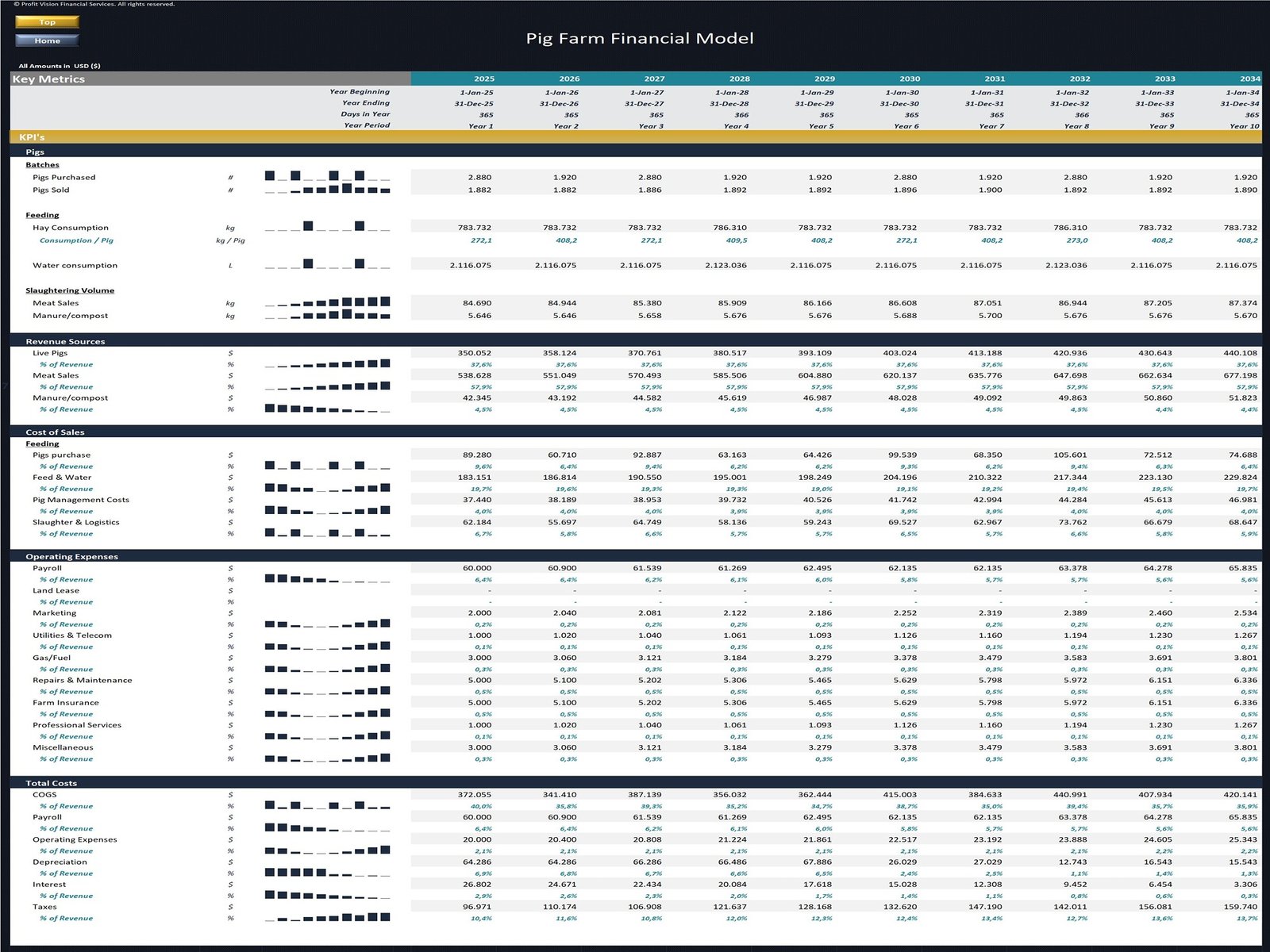
Task: Select the Pigs Purchased sparkline chart
Action: [x=327, y=176]
